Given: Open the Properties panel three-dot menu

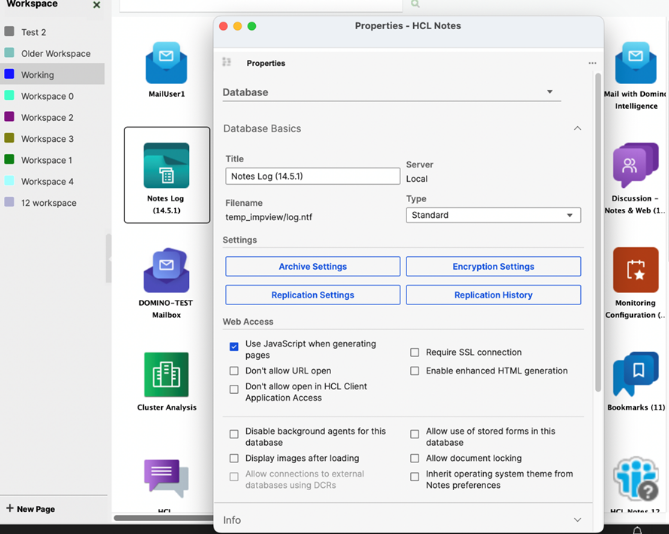Looking at the screenshot, I should (592, 63).
